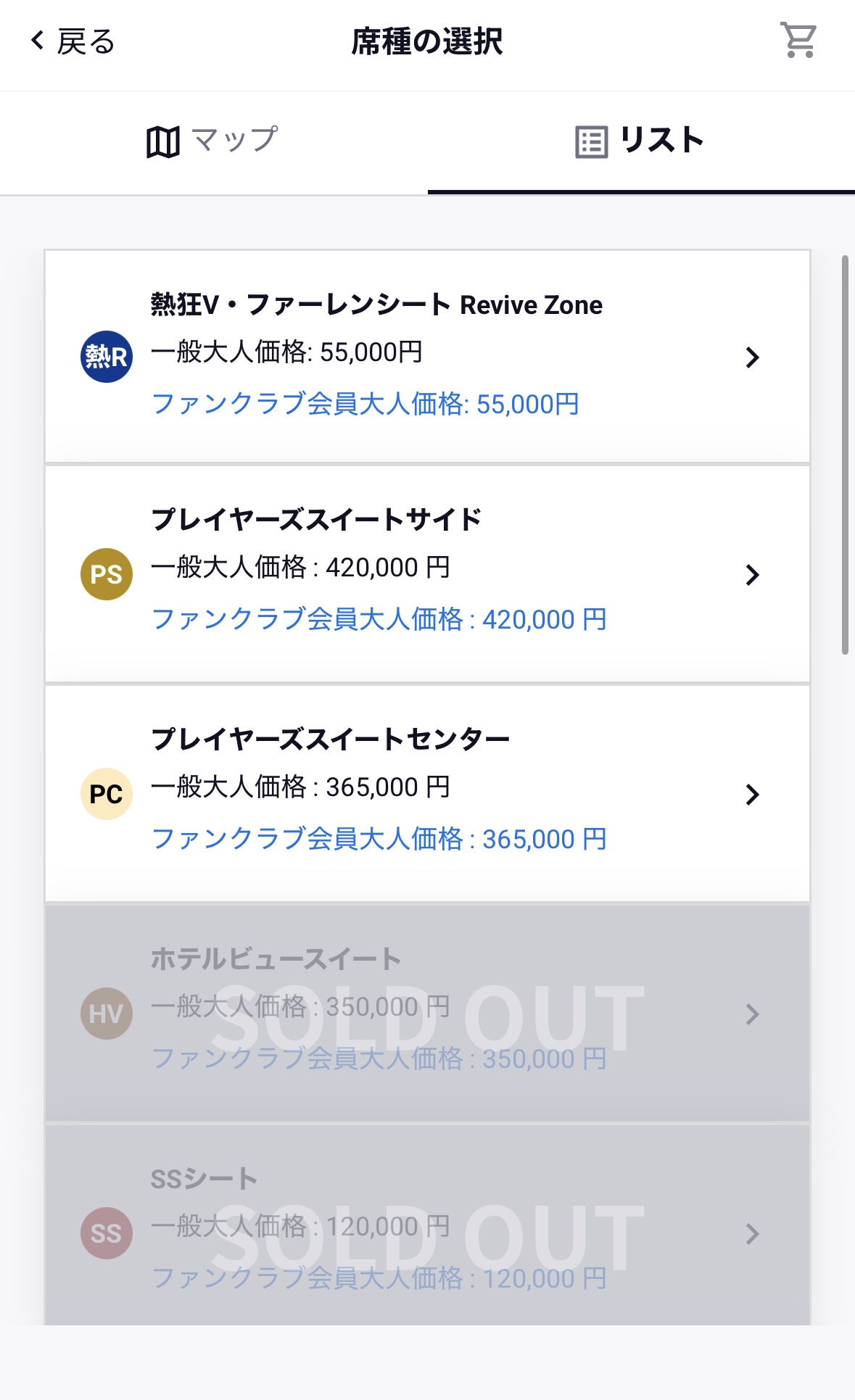Screen dimensions: 855x1400
Task: Click the greyed HV seat badge
Action: tap(107, 1014)
